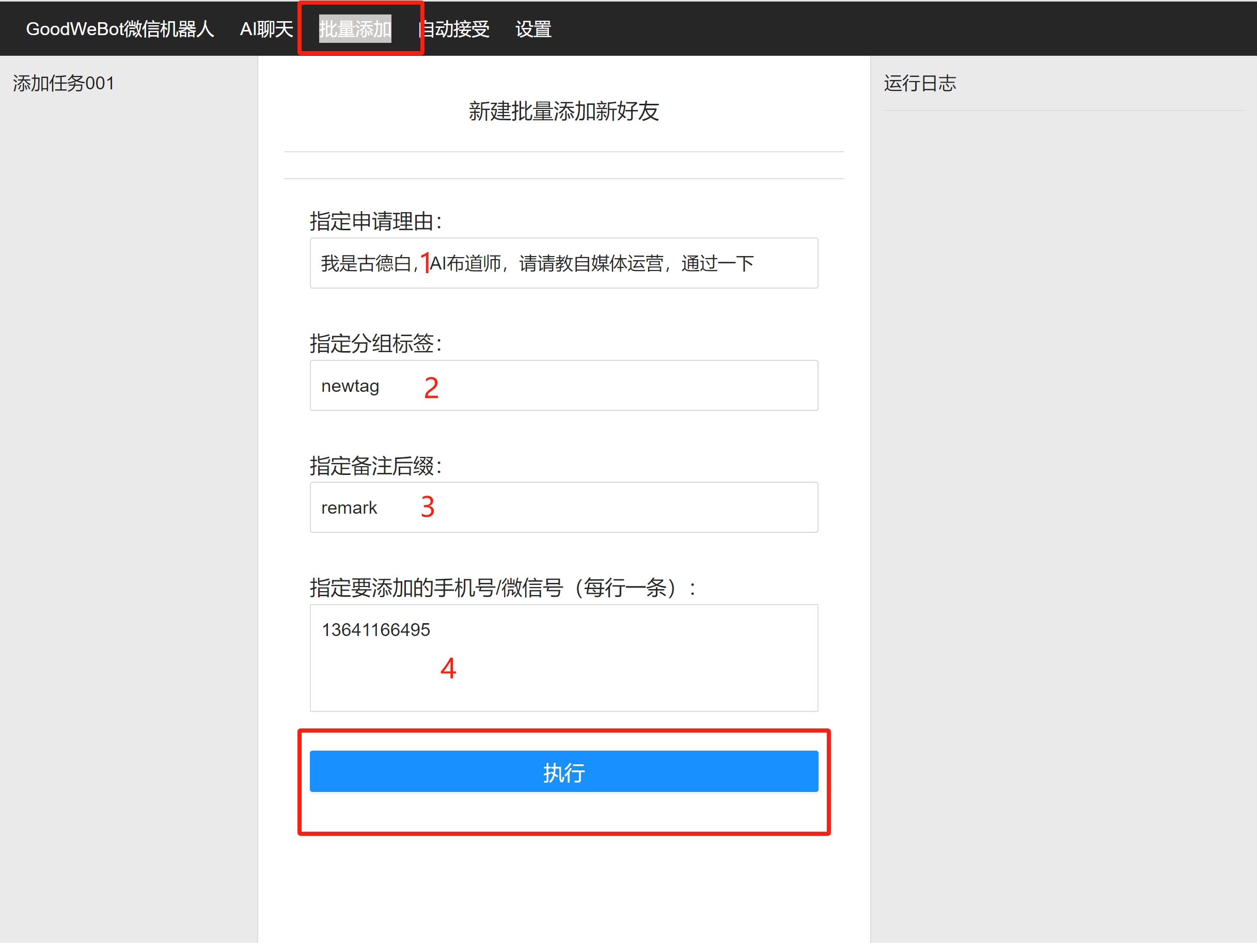Click the 指定要添加的手机号/微信号 label
Screen dimensions: 1257x952
(x=503, y=588)
